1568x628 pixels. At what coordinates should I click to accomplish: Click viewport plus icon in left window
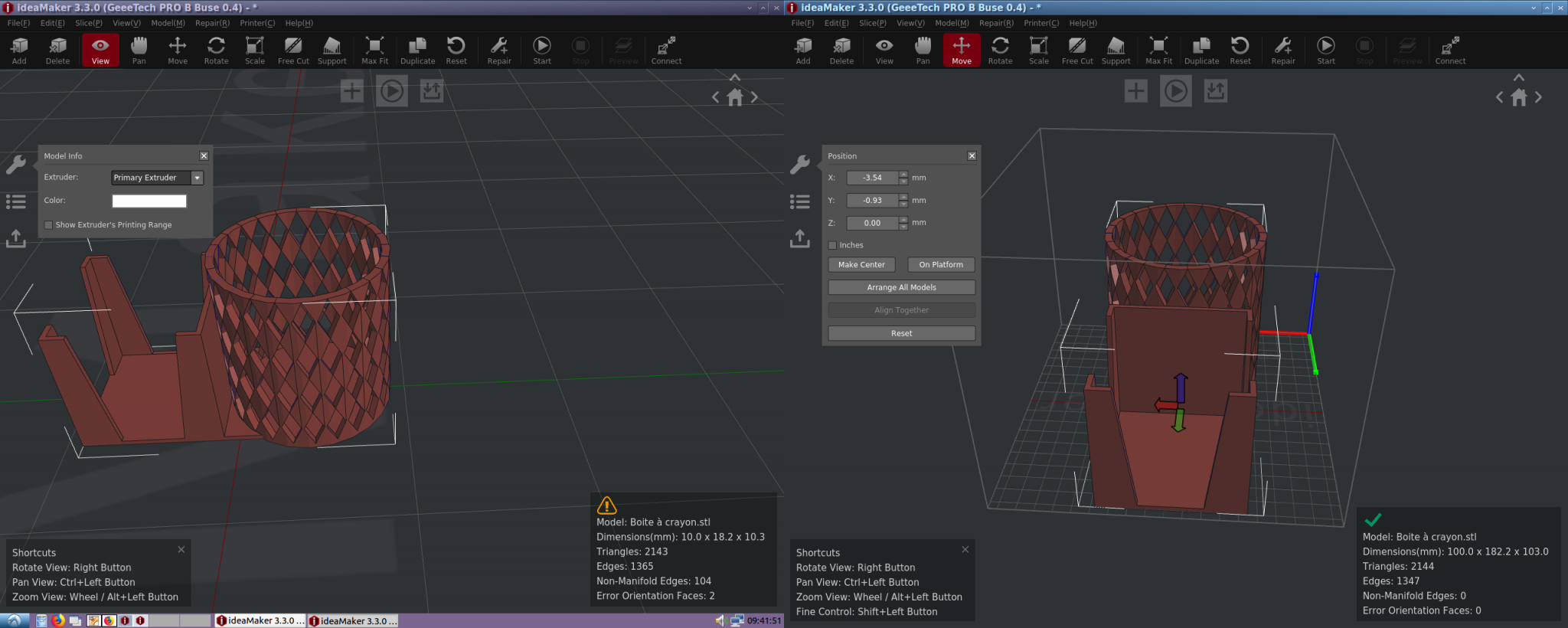click(x=352, y=92)
